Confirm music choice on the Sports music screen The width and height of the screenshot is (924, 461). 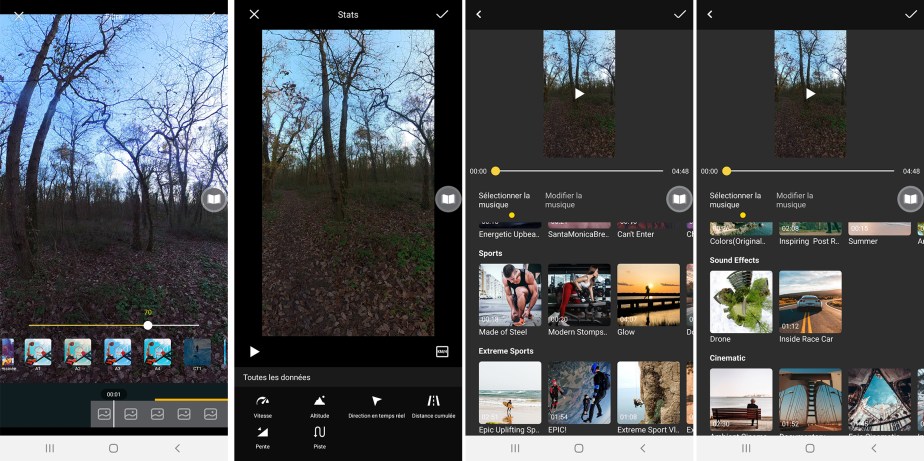[679, 14]
